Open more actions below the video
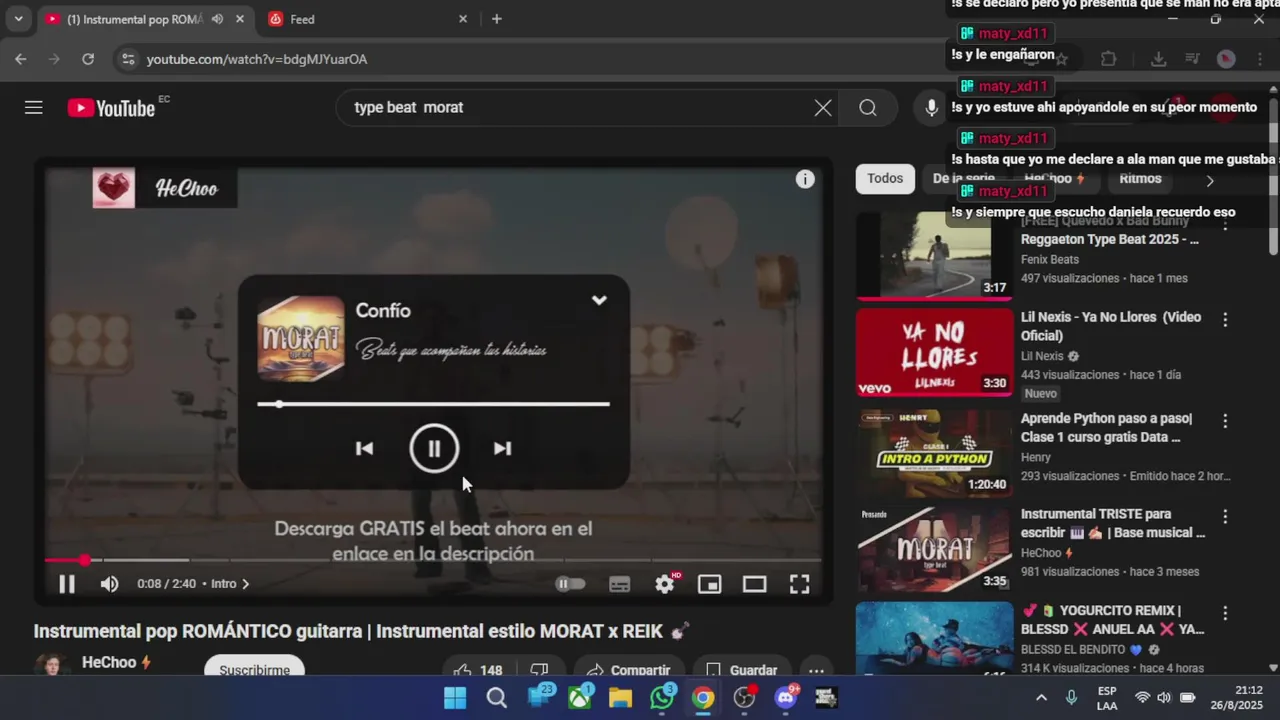Screen dimensions: 1280x720 pyautogui.click(x=816, y=670)
